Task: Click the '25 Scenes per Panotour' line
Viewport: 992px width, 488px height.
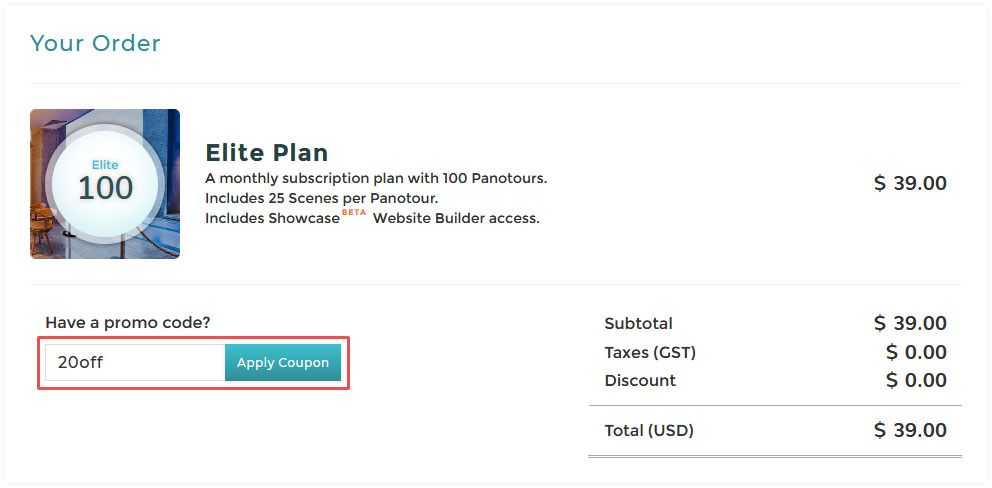Action: [x=321, y=198]
